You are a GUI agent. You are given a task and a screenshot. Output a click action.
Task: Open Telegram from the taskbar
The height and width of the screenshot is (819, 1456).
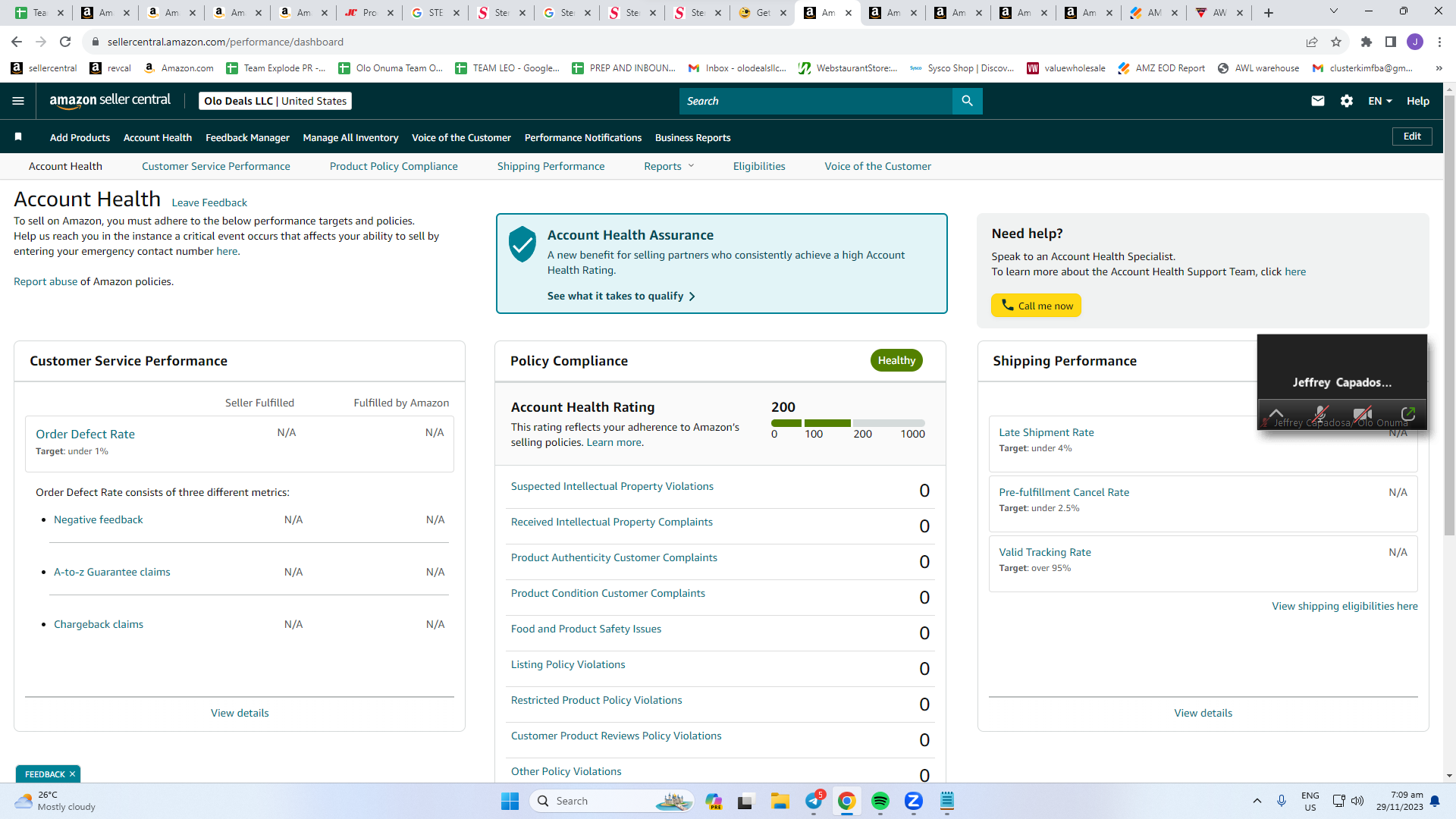point(814,801)
